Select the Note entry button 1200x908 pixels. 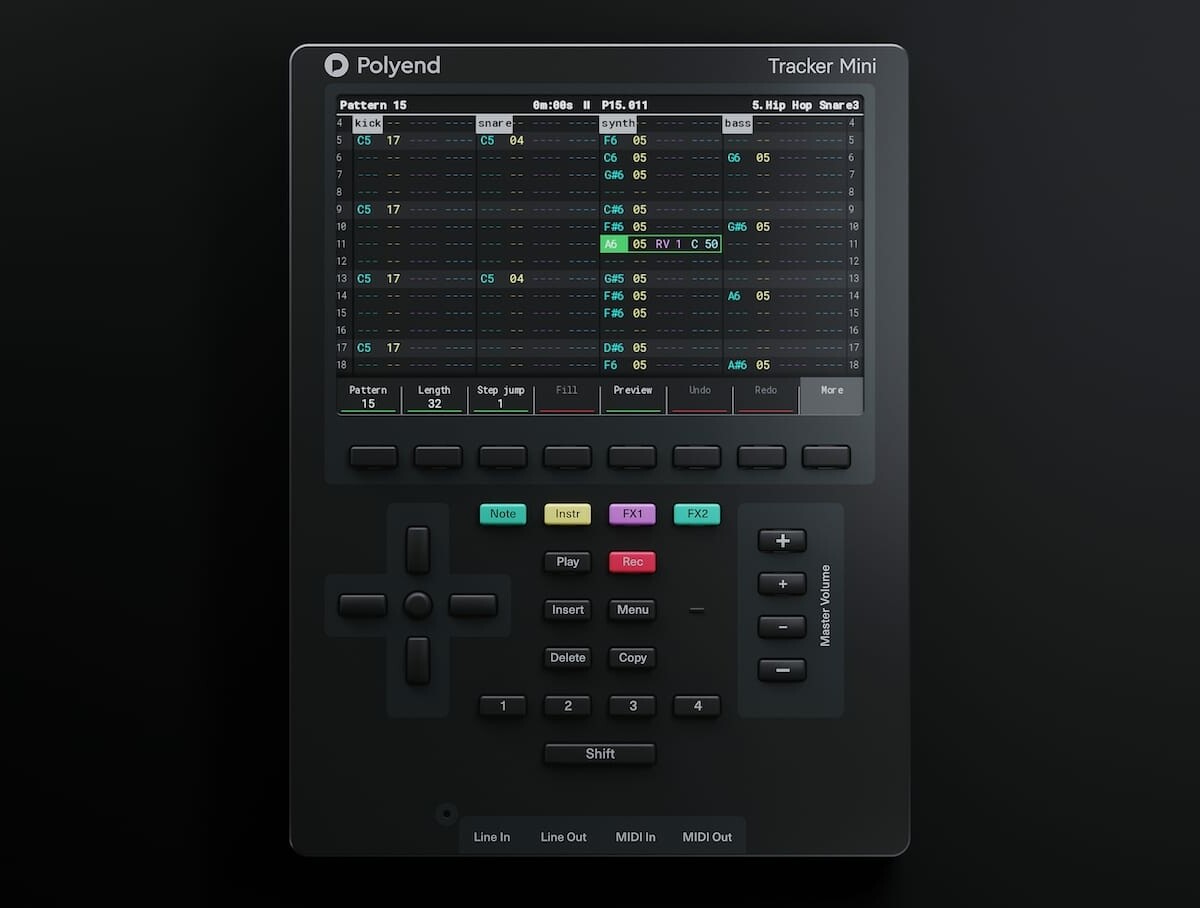point(502,513)
